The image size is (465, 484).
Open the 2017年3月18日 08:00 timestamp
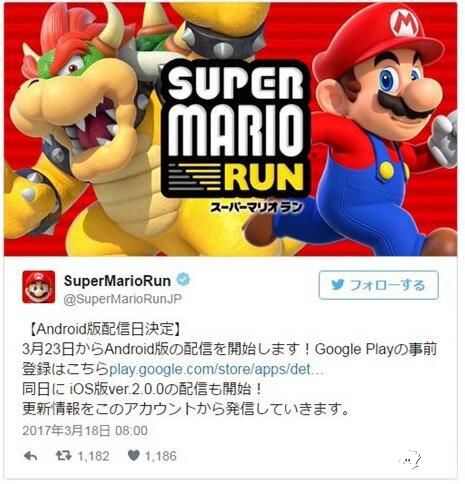(x=85, y=430)
